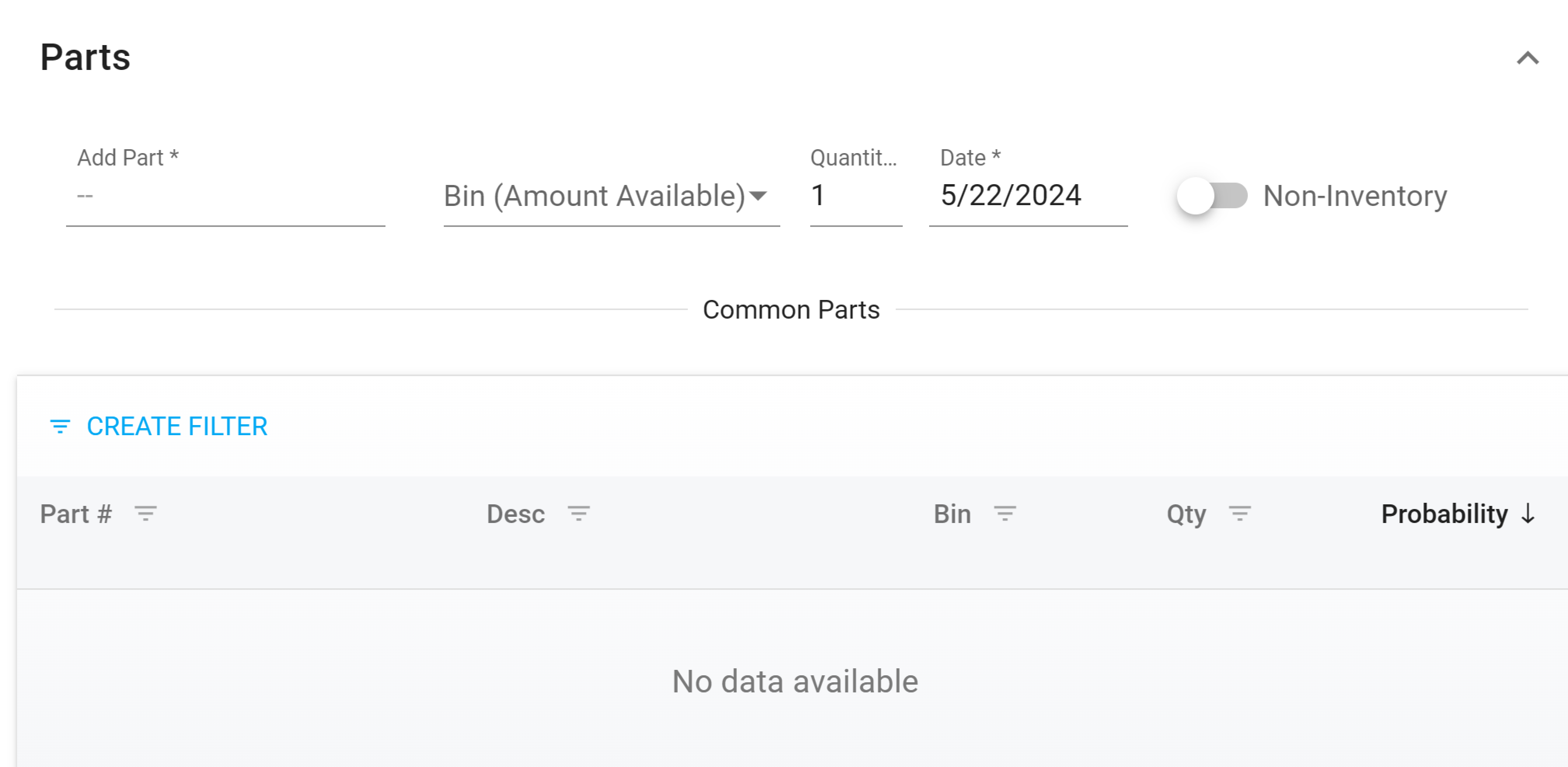1568x767 pixels.
Task: Open the Desc column filter icon
Action: point(578,514)
